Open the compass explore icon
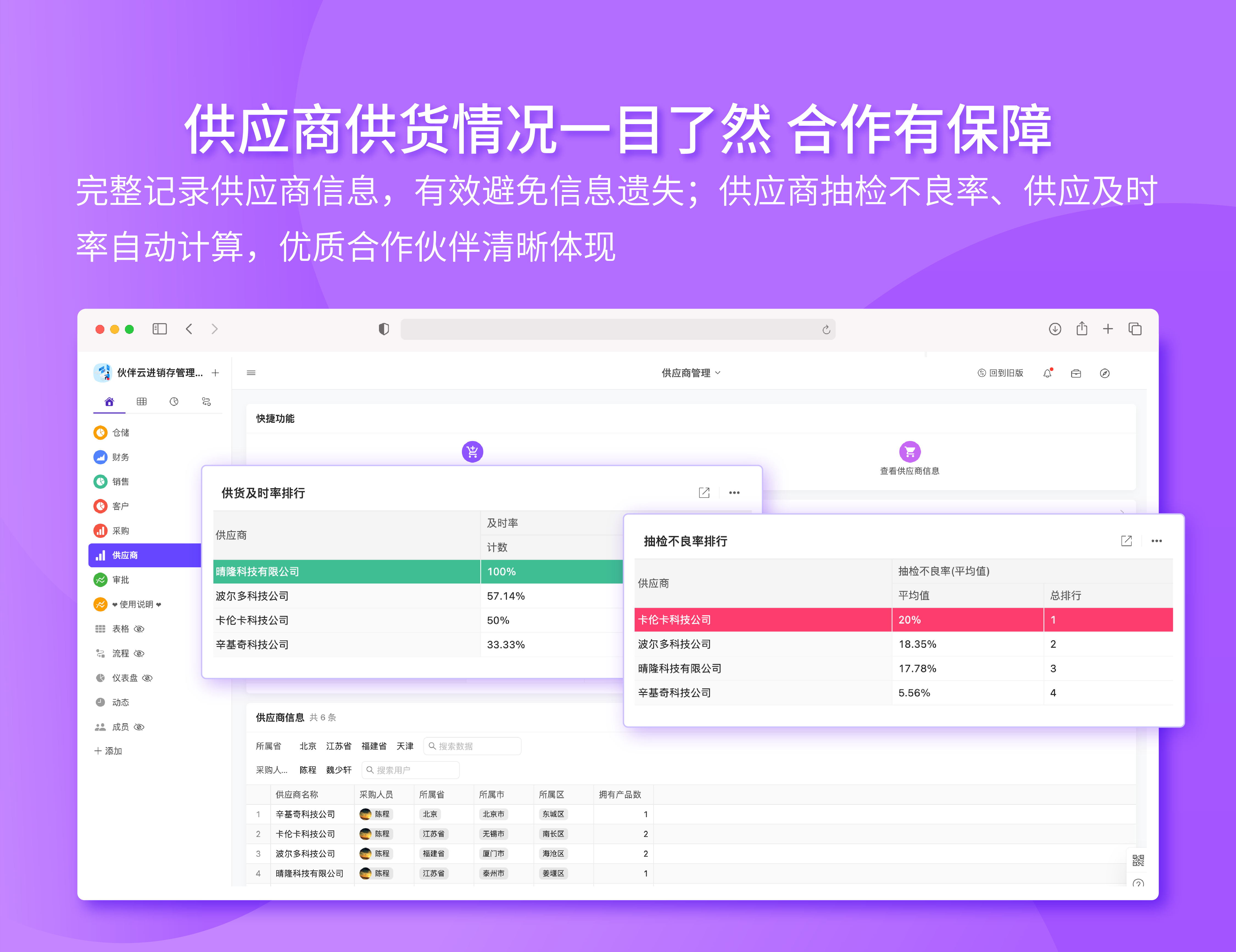The height and width of the screenshot is (952, 1236). click(1105, 373)
